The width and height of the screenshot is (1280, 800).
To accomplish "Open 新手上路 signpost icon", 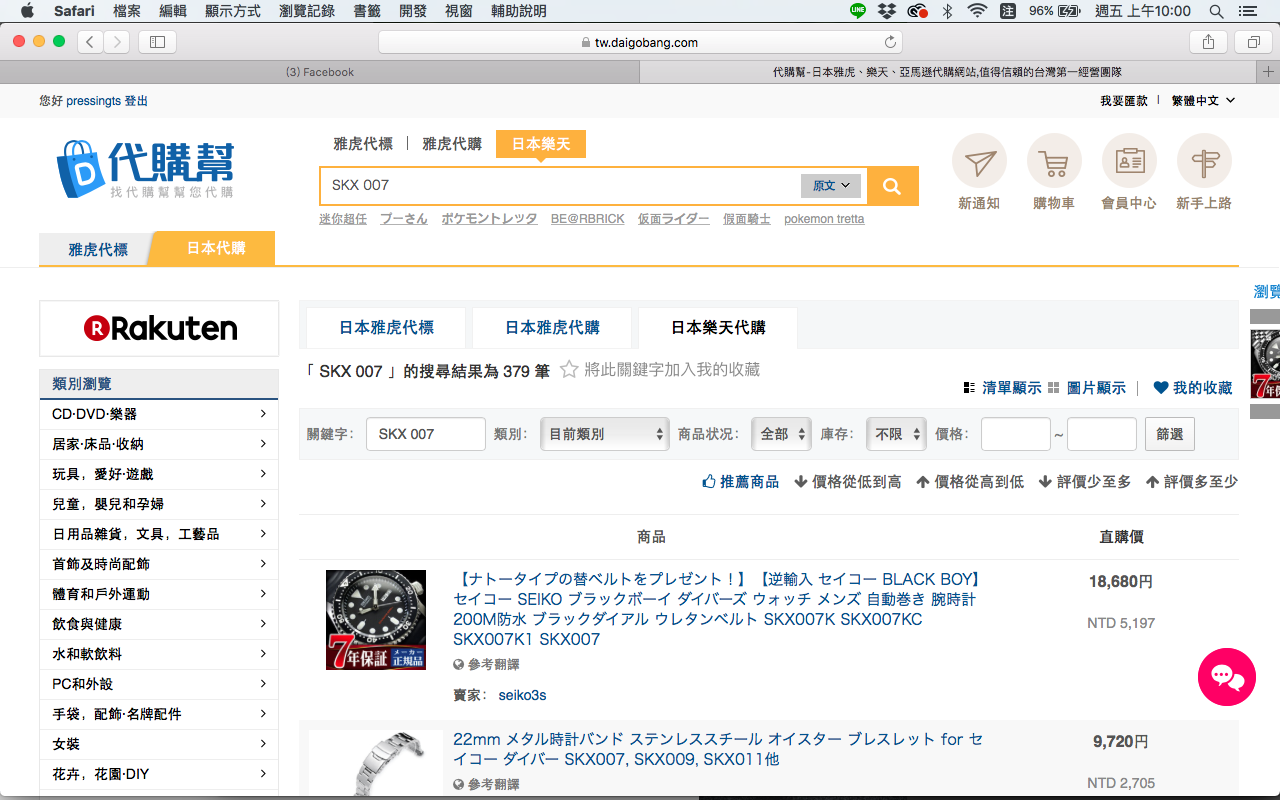I will (x=1204, y=161).
